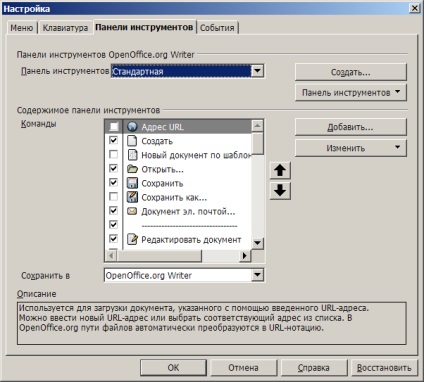This screenshot has height=382, width=424.
Task: Click the horizontal scrollbar right arrow
Action: (x=245, y=256)
